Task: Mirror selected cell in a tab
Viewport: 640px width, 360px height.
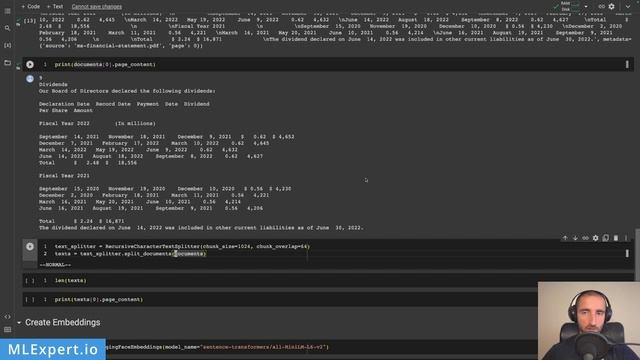Action: (x=606, y=238)
